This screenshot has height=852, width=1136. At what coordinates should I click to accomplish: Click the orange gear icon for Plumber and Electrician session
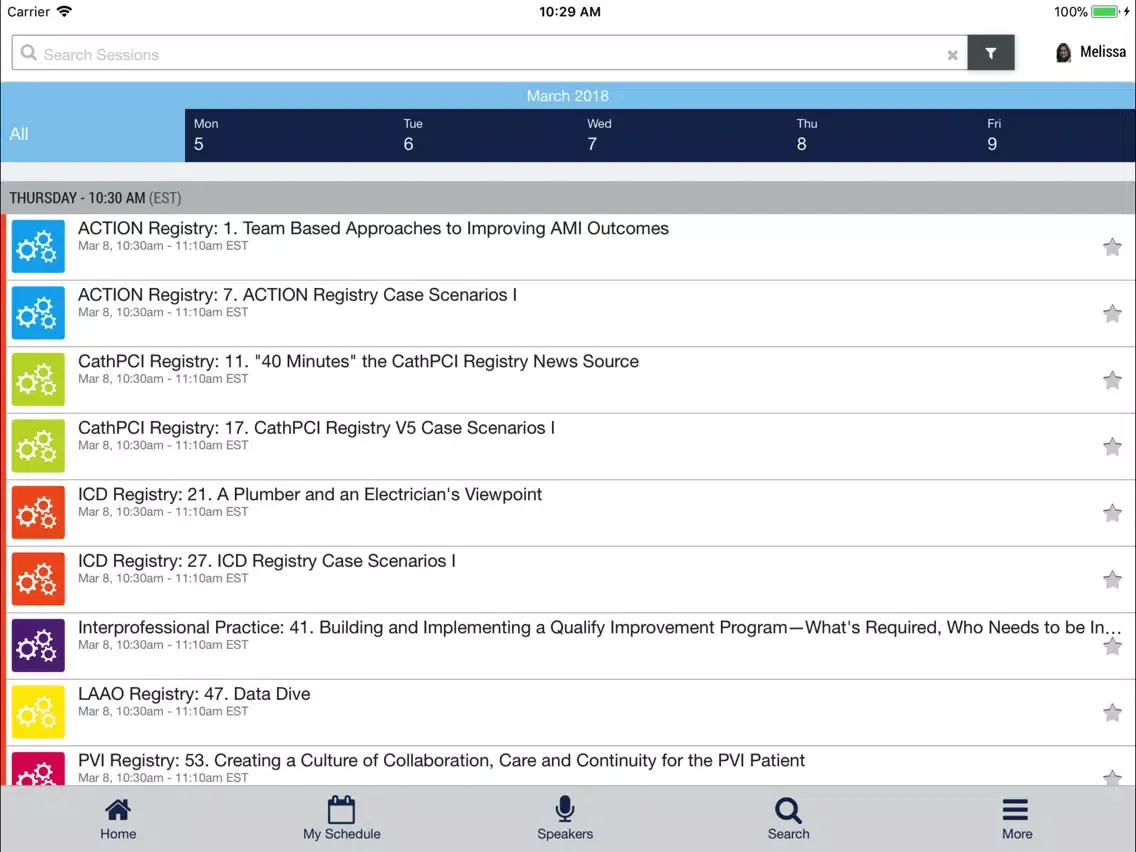tap(38, 512)
